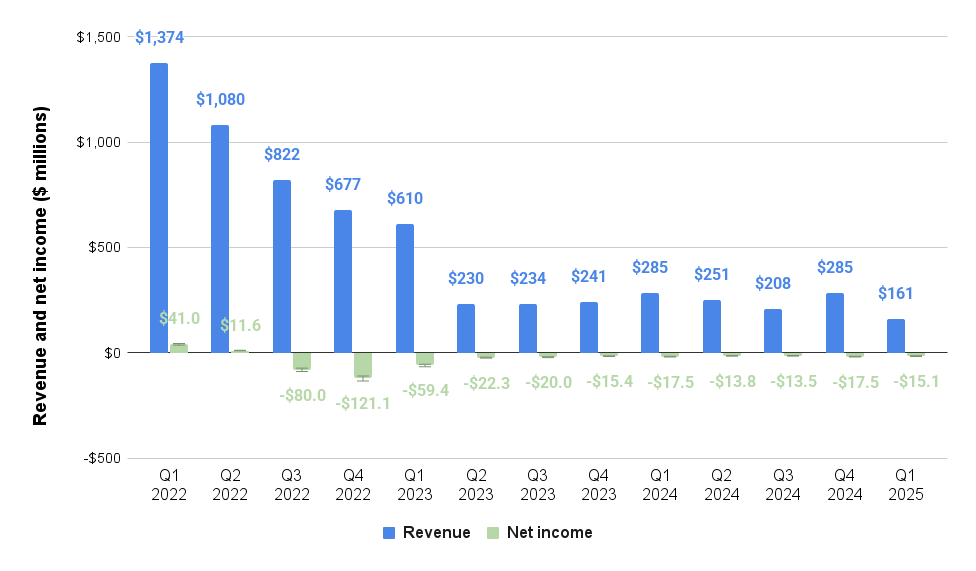Select the Net income legend label
The width and height of the screenshot is (976, 571).
(x=549, y=533)
